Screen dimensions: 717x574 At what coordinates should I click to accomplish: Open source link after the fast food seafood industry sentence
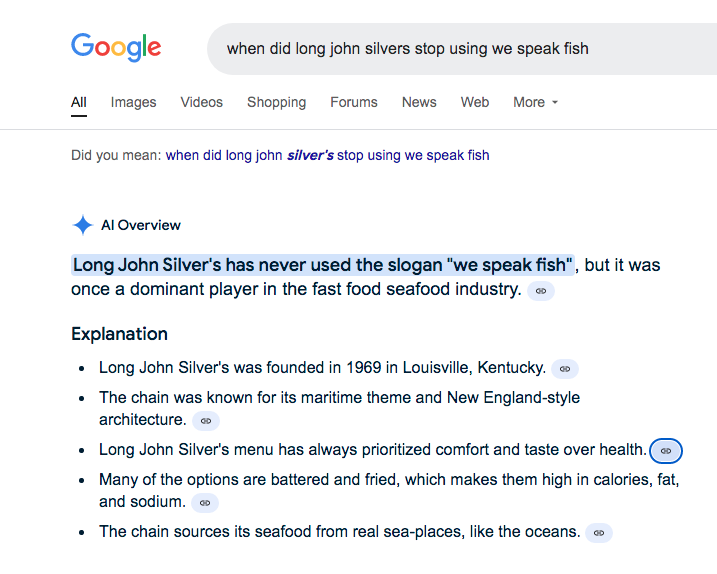[541, 291]
